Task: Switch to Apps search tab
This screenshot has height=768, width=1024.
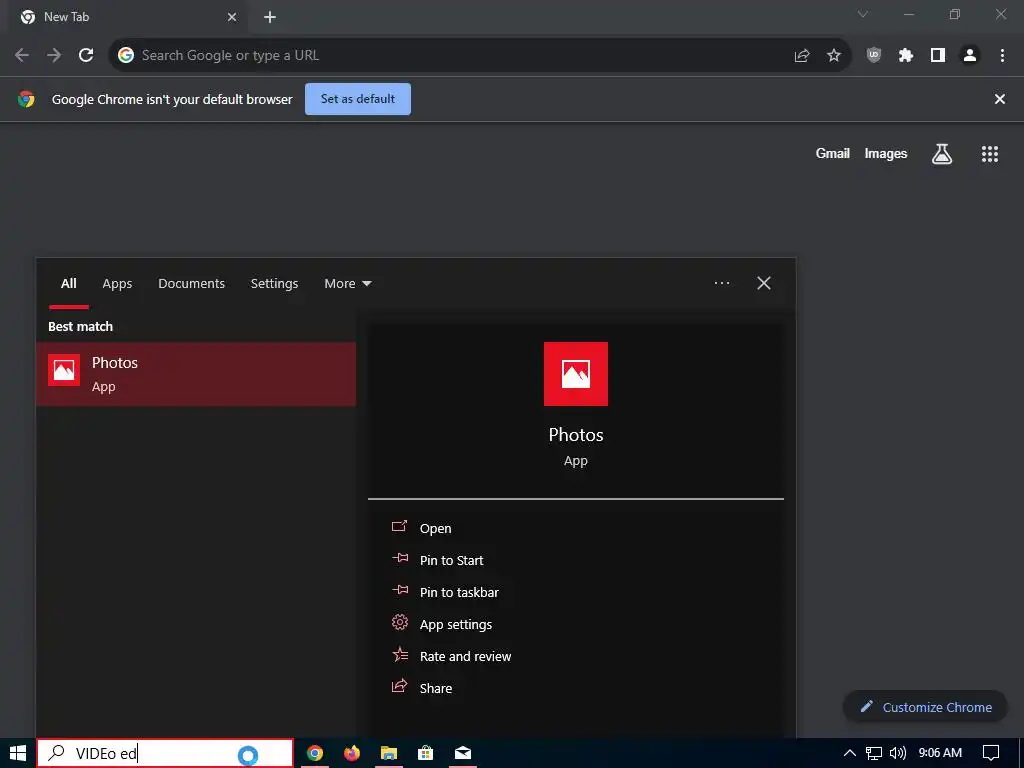Action: pyautogui.click(x=117, y=283)
